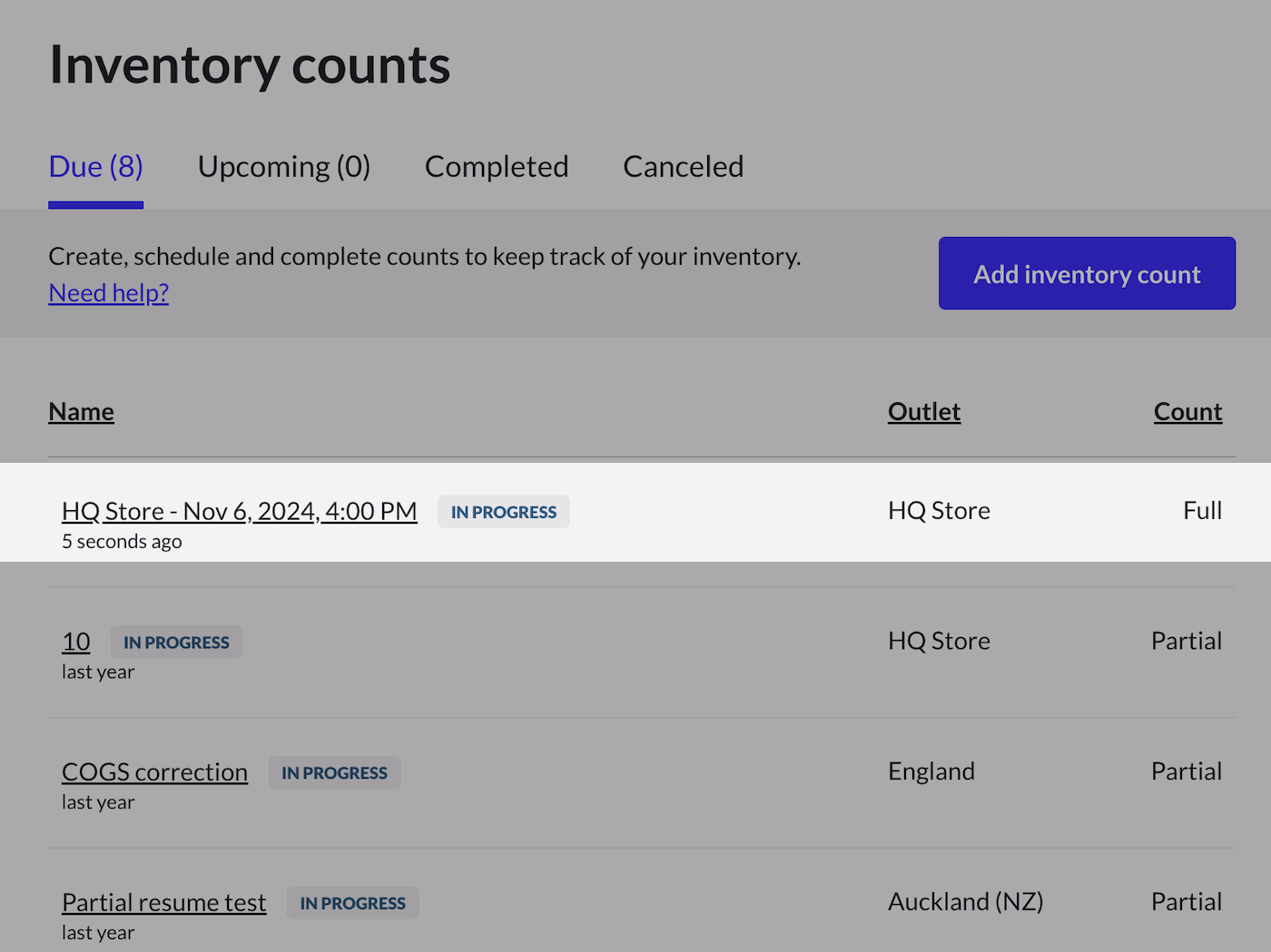Screen dimensions: 1271x952
Task: Click the Auckland (NZ) outlet cell
Action: [x=965, y=902]
